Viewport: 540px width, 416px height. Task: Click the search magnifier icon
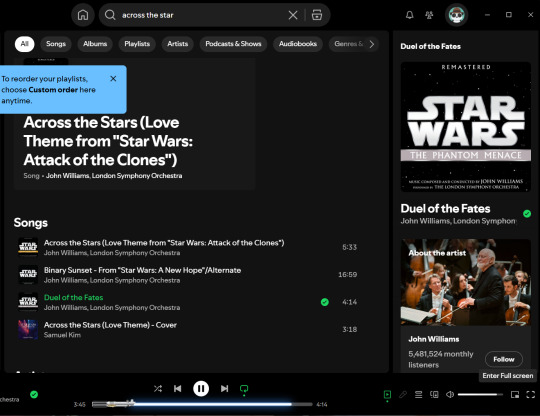(110, 15)
